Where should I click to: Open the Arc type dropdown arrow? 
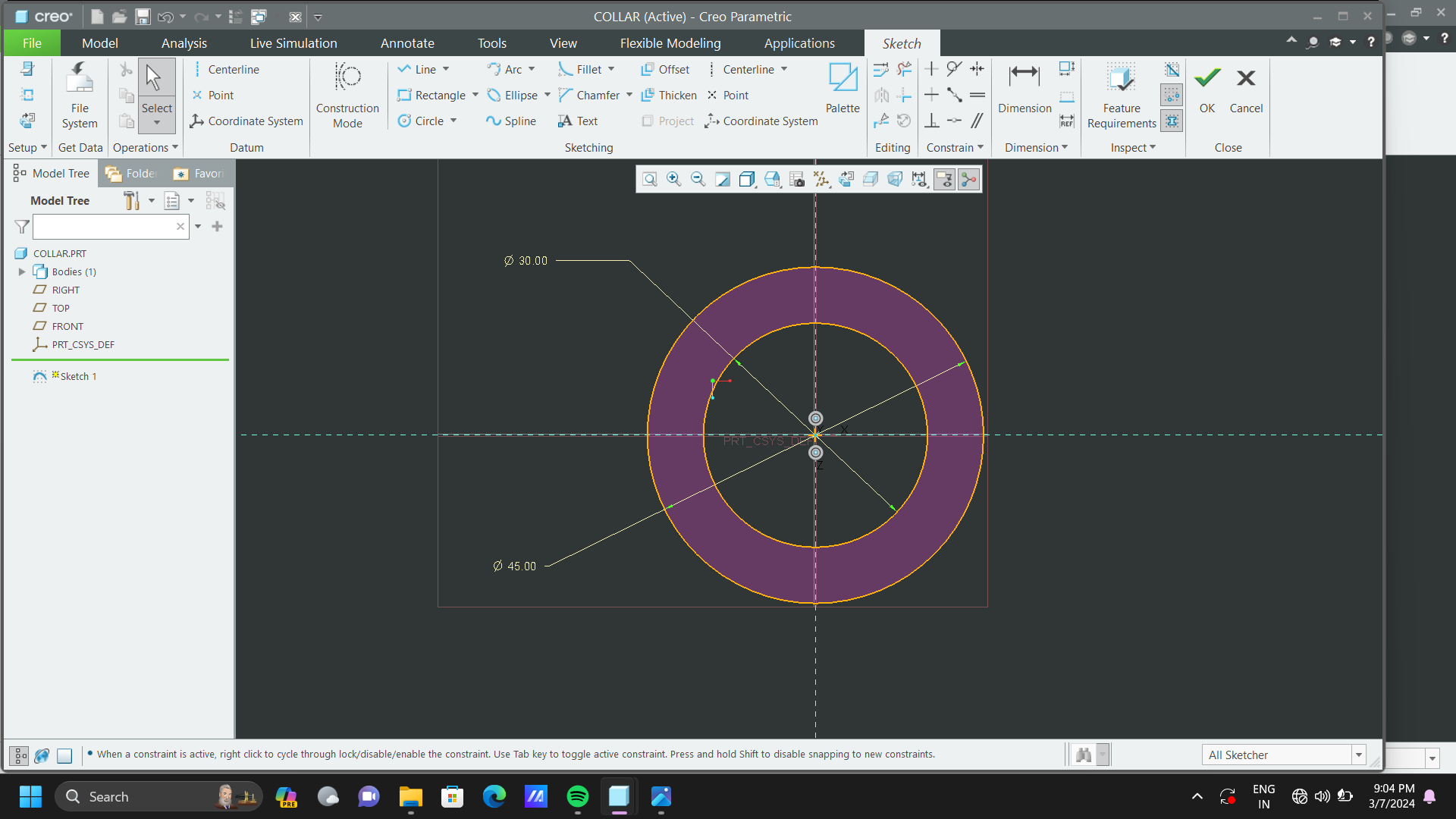(x=532, y=69)
